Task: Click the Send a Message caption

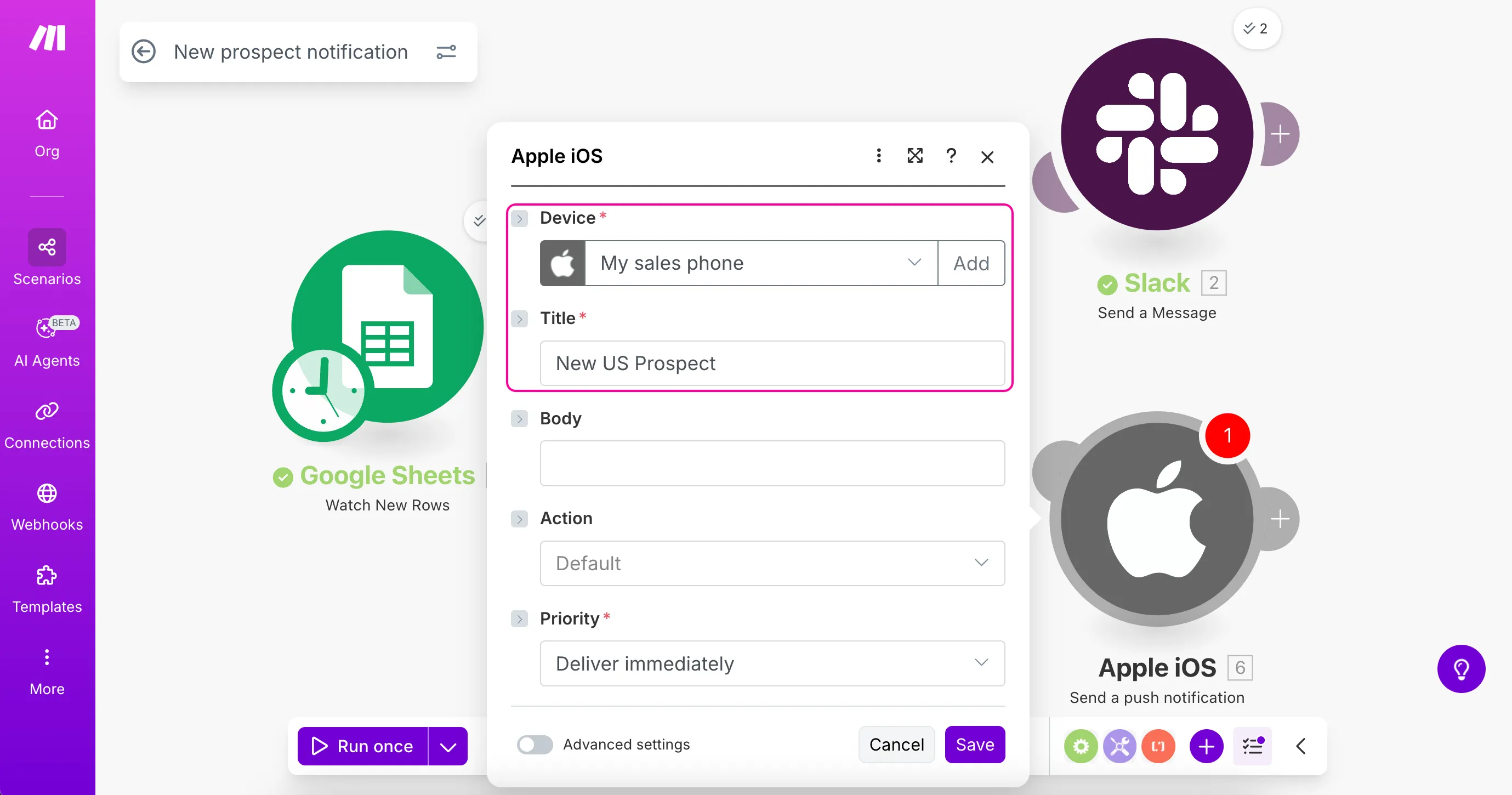Action: click(1157, 313)
